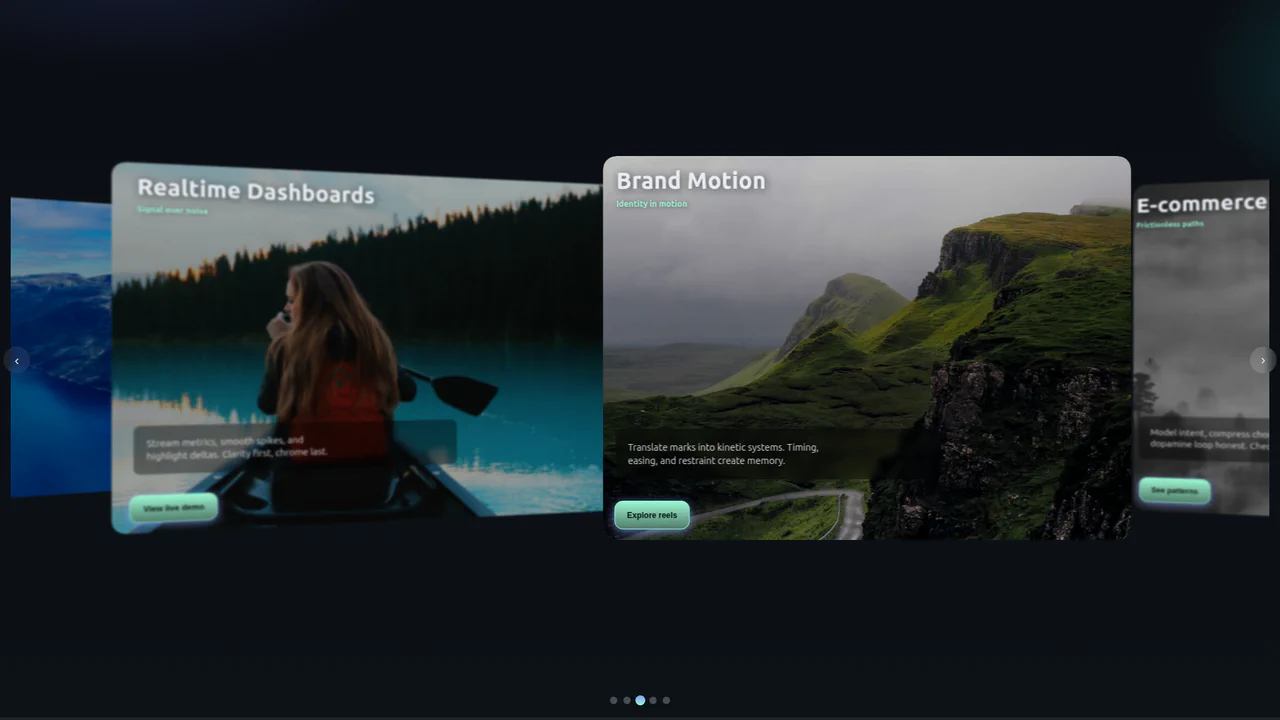
Task: Click the next slide arrow
Action: click(1263, 361)
